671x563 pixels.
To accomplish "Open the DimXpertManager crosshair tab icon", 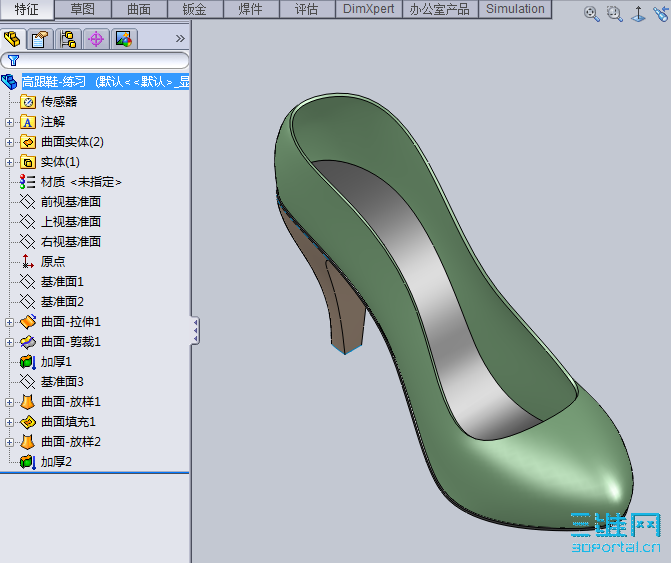I will coord(96,39).
